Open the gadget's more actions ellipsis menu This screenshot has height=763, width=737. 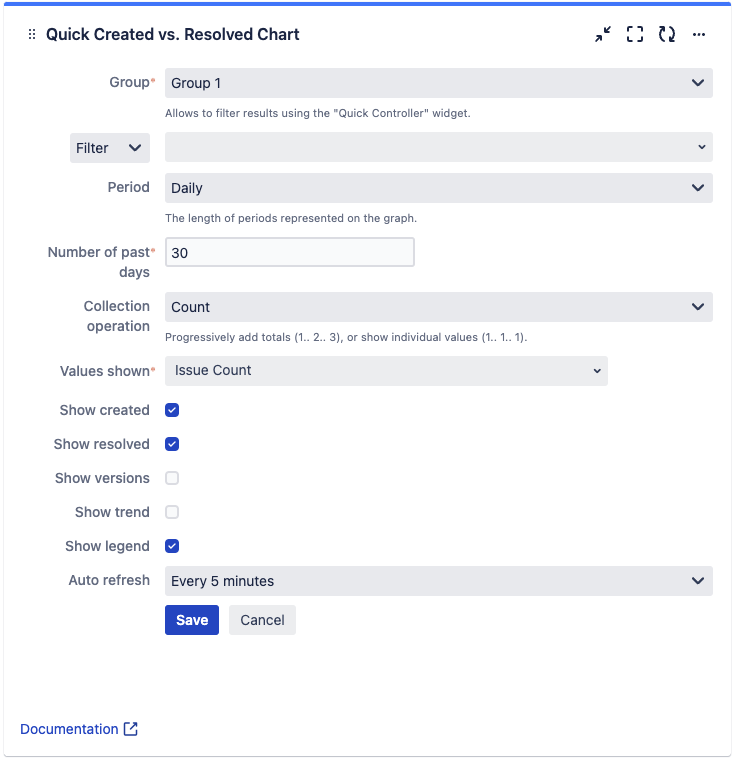(x=699, y=34)
